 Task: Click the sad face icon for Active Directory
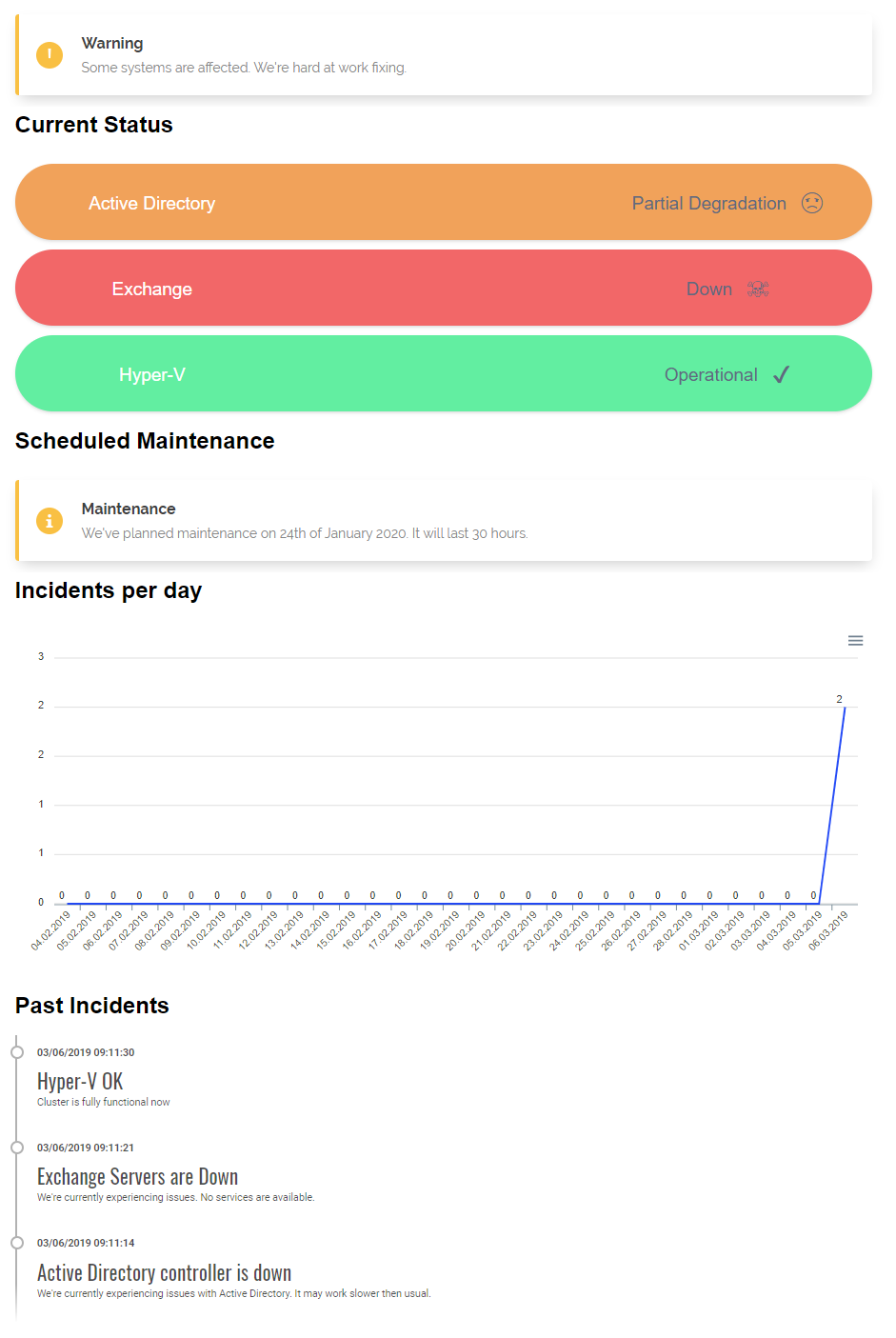click(811, 202)
